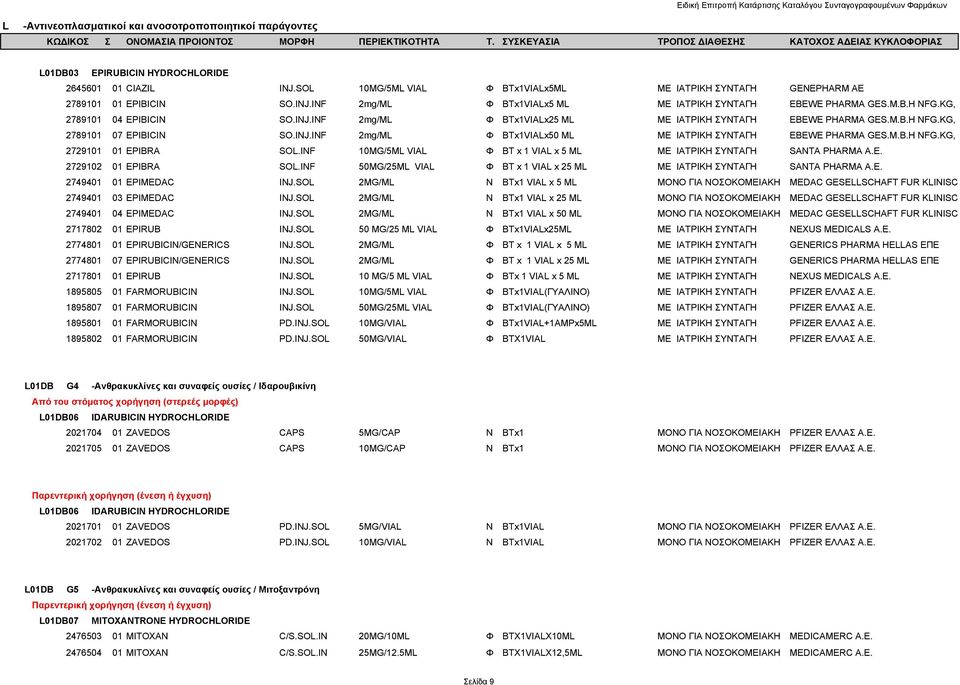
Task: Select EPIBICIN with packaging BTx1VIALx5 ML
Action: click(146, 104)
